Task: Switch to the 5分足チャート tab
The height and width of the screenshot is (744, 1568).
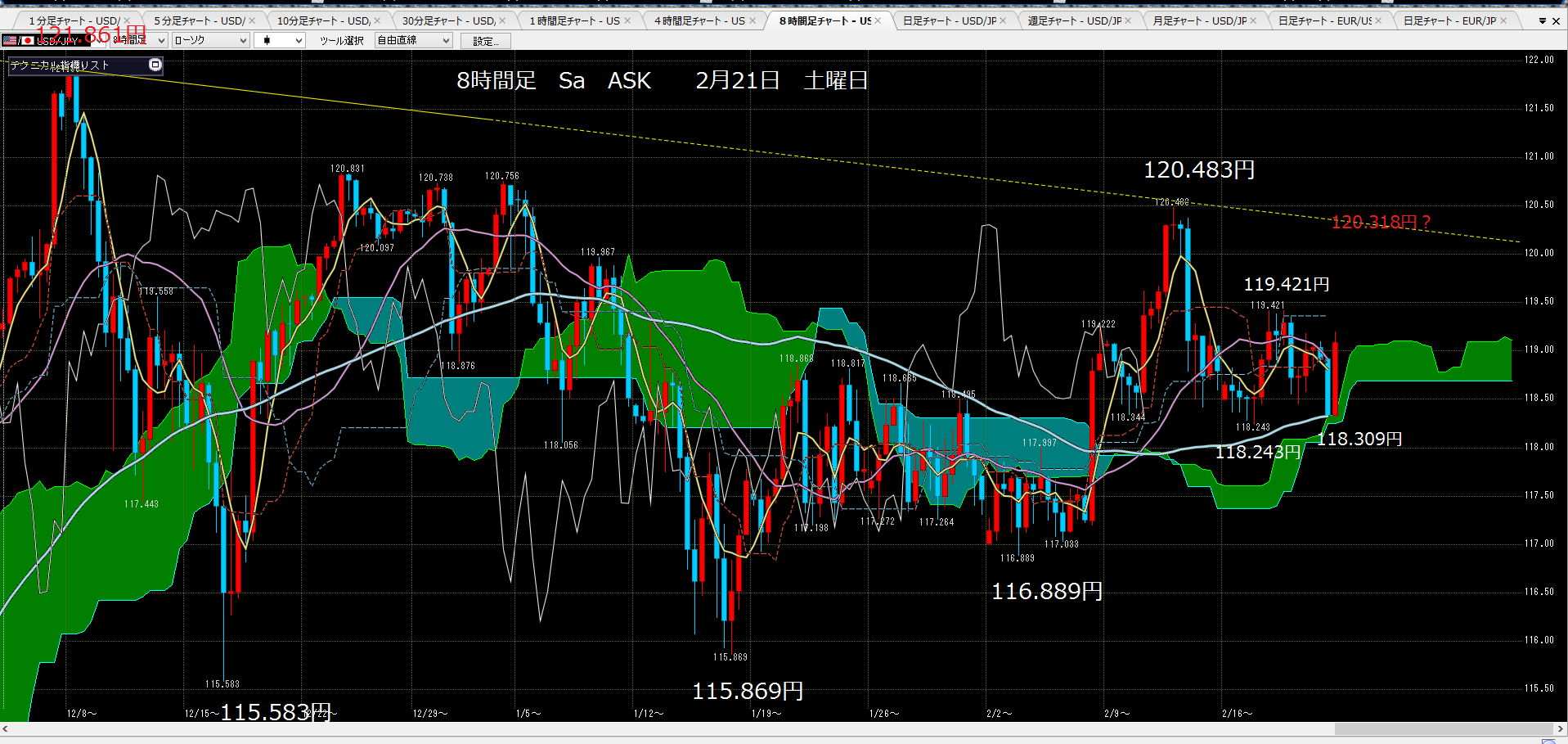Action: (199, 21)
